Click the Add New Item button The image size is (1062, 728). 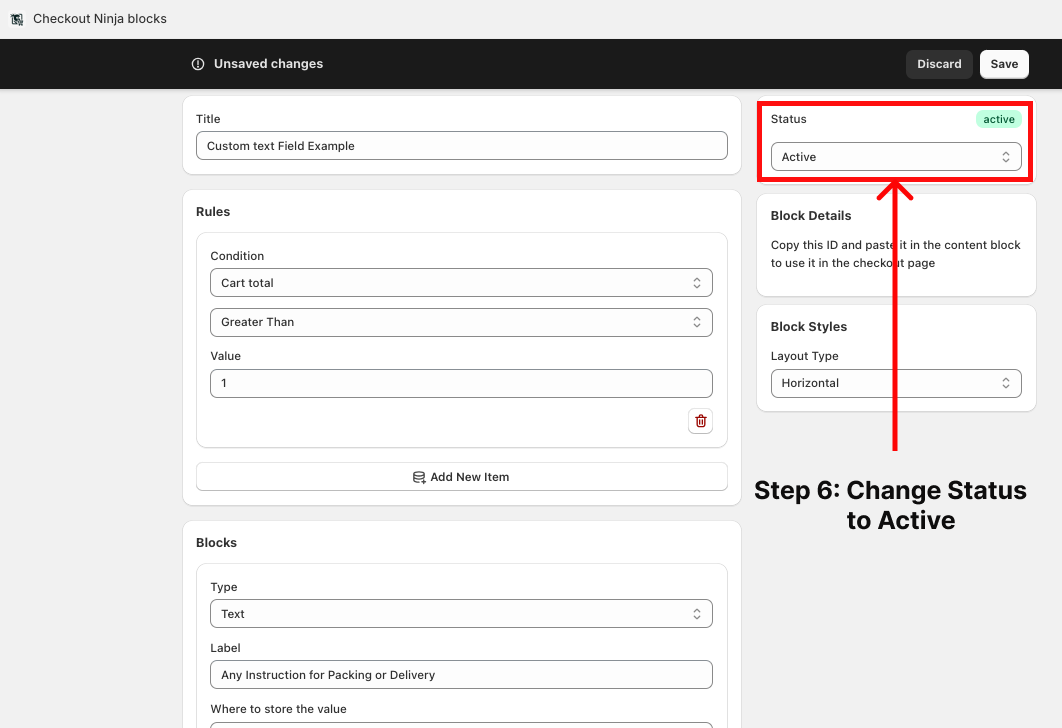coord(461,477)
